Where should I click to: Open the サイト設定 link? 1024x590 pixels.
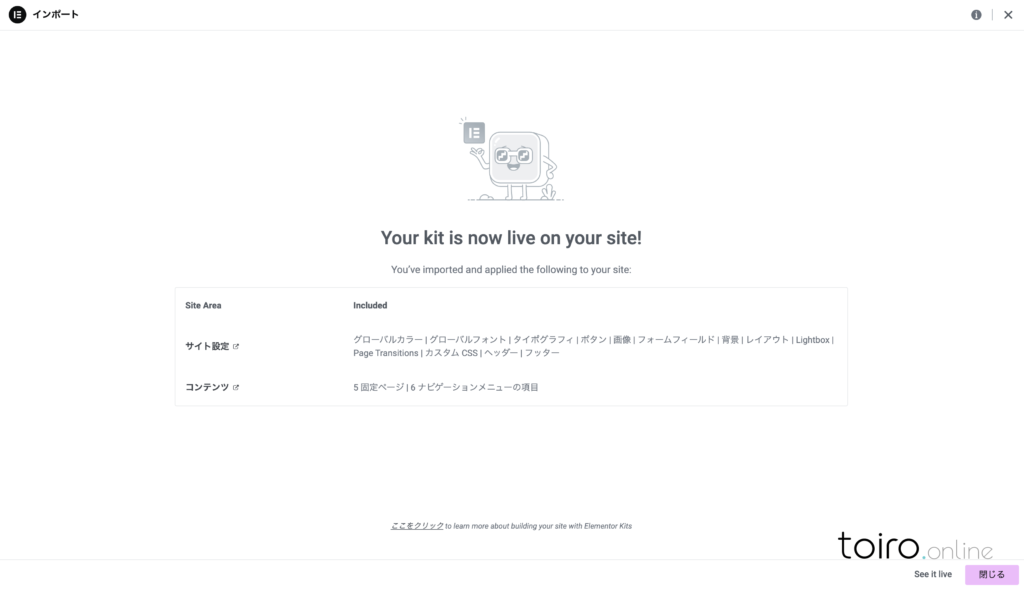click(207, 347)
